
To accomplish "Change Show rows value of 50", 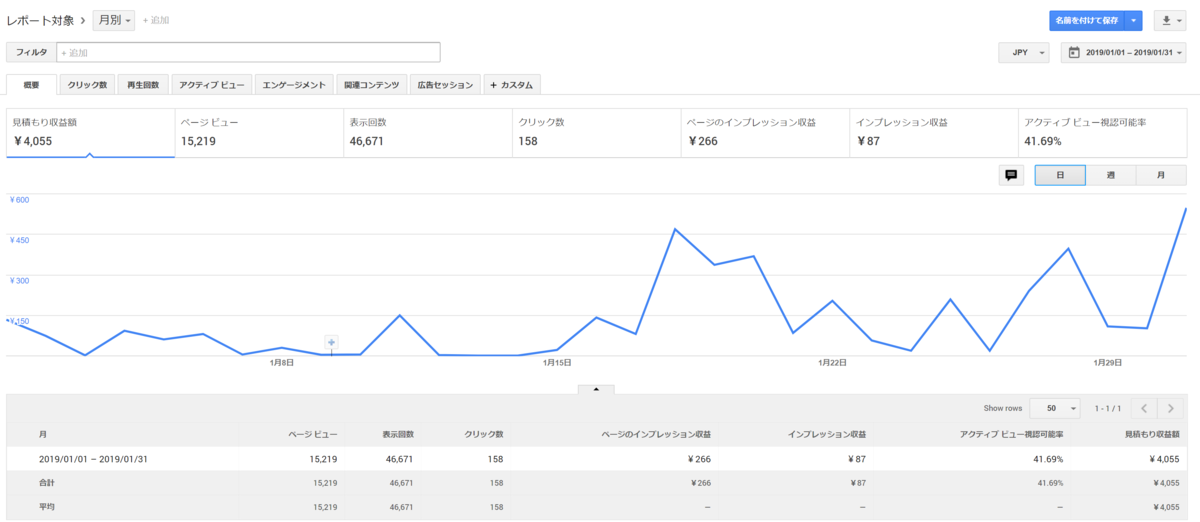I will pyautogui.click(x=1055, y=408).
